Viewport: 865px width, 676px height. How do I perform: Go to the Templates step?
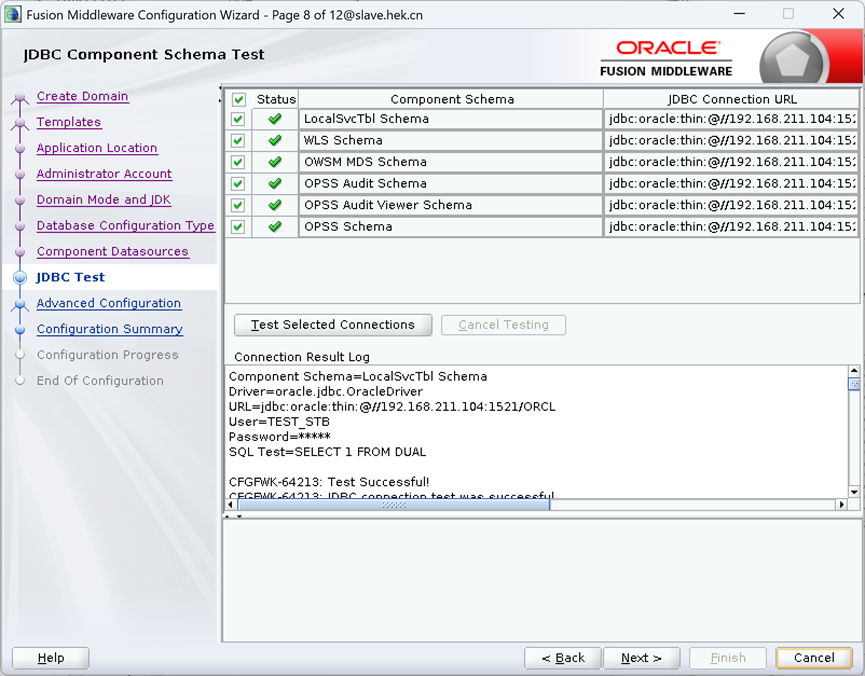pos(69,122)
